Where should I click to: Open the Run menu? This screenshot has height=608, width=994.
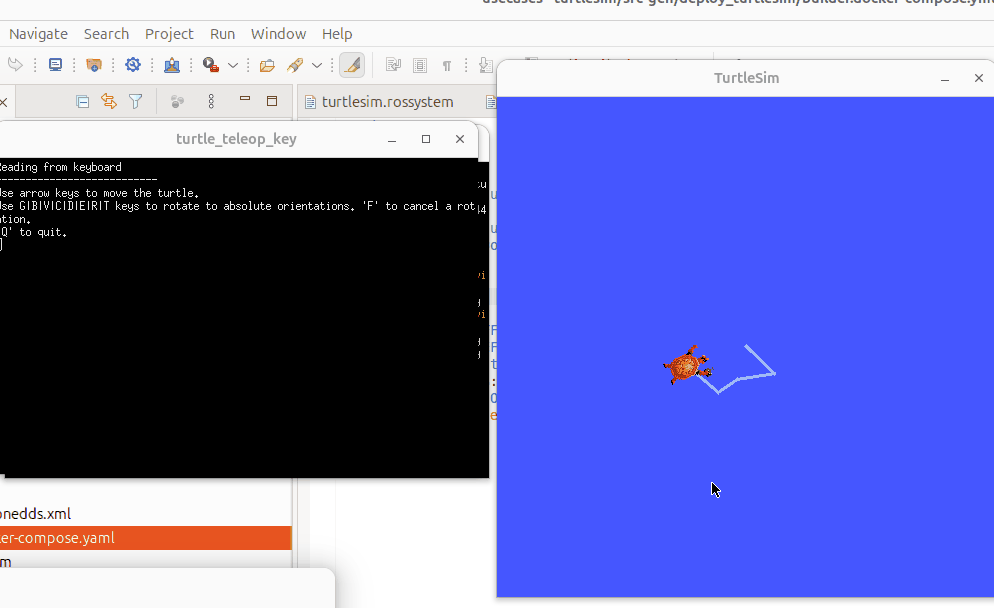coord(222,34)
